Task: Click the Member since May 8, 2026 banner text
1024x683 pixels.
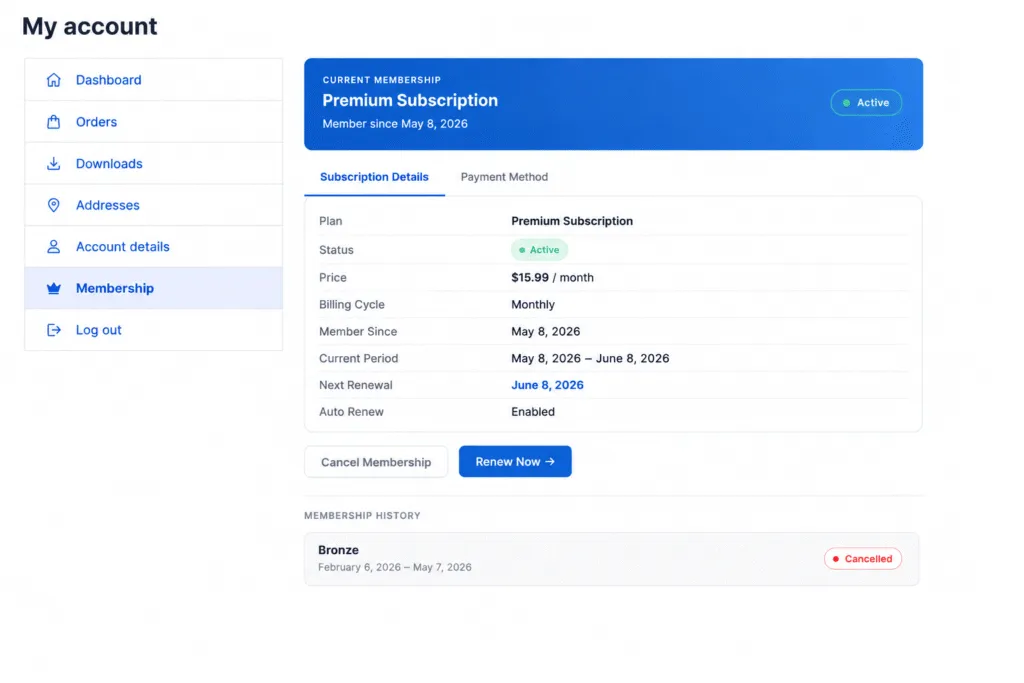Action: (x=395, y=124)
